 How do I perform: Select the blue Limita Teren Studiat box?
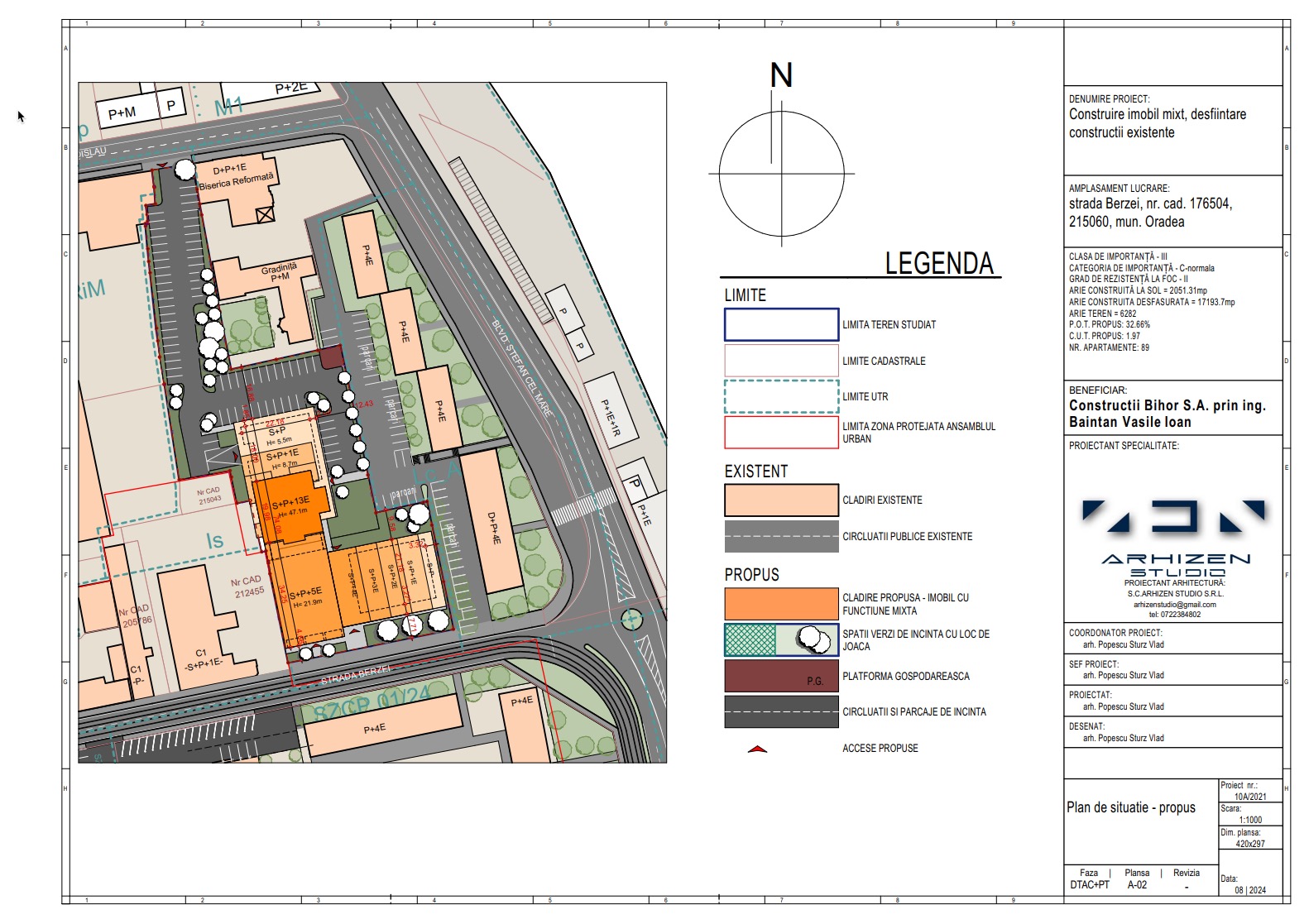tap(781, 324)
